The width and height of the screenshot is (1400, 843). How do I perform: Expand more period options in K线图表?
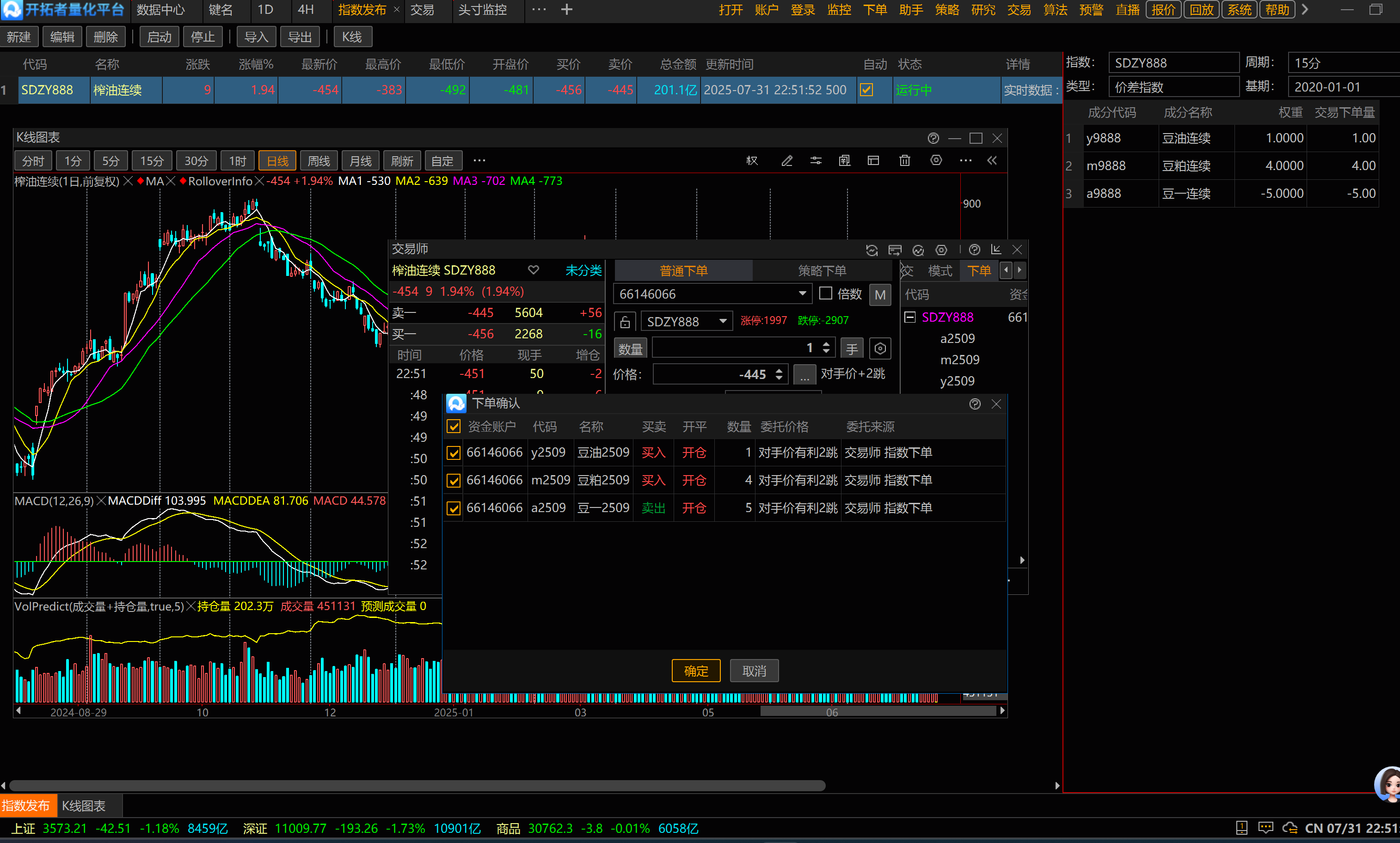pyautogui.click(x=479, y=161)
